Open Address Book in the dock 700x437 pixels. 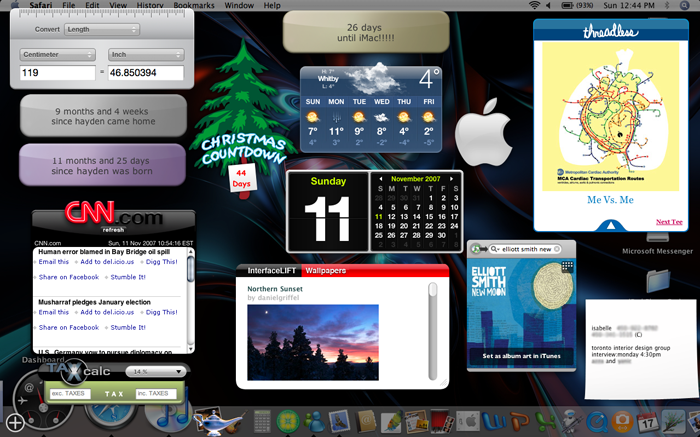tap(367, 421)
